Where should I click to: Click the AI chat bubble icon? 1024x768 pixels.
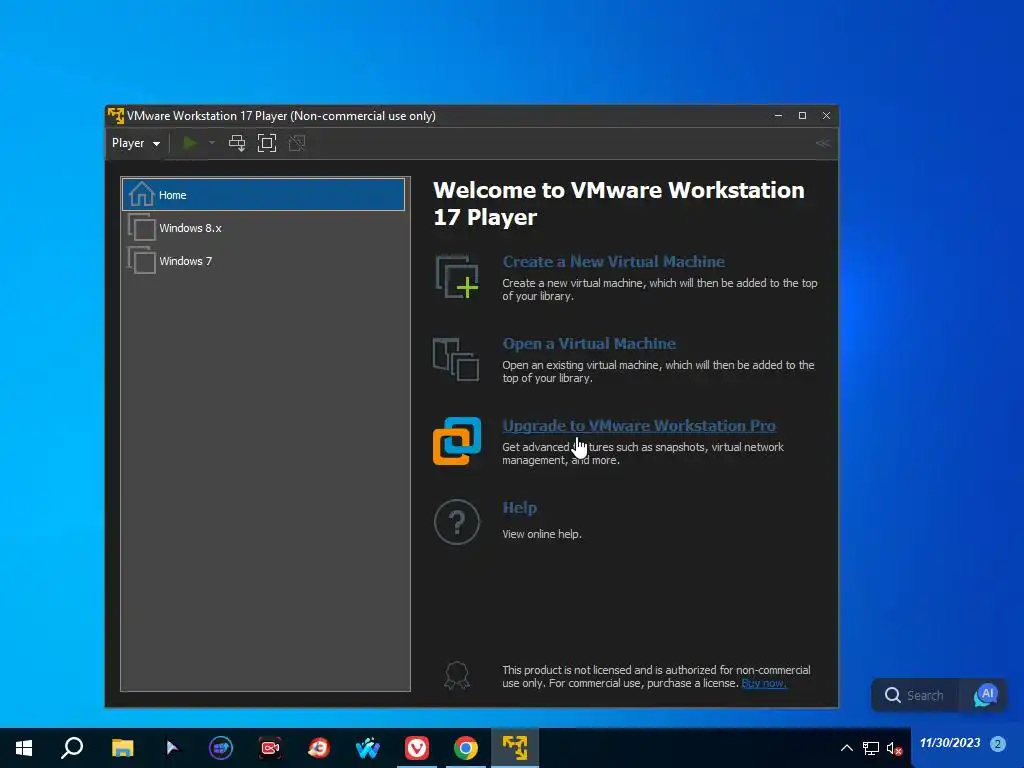985,695
